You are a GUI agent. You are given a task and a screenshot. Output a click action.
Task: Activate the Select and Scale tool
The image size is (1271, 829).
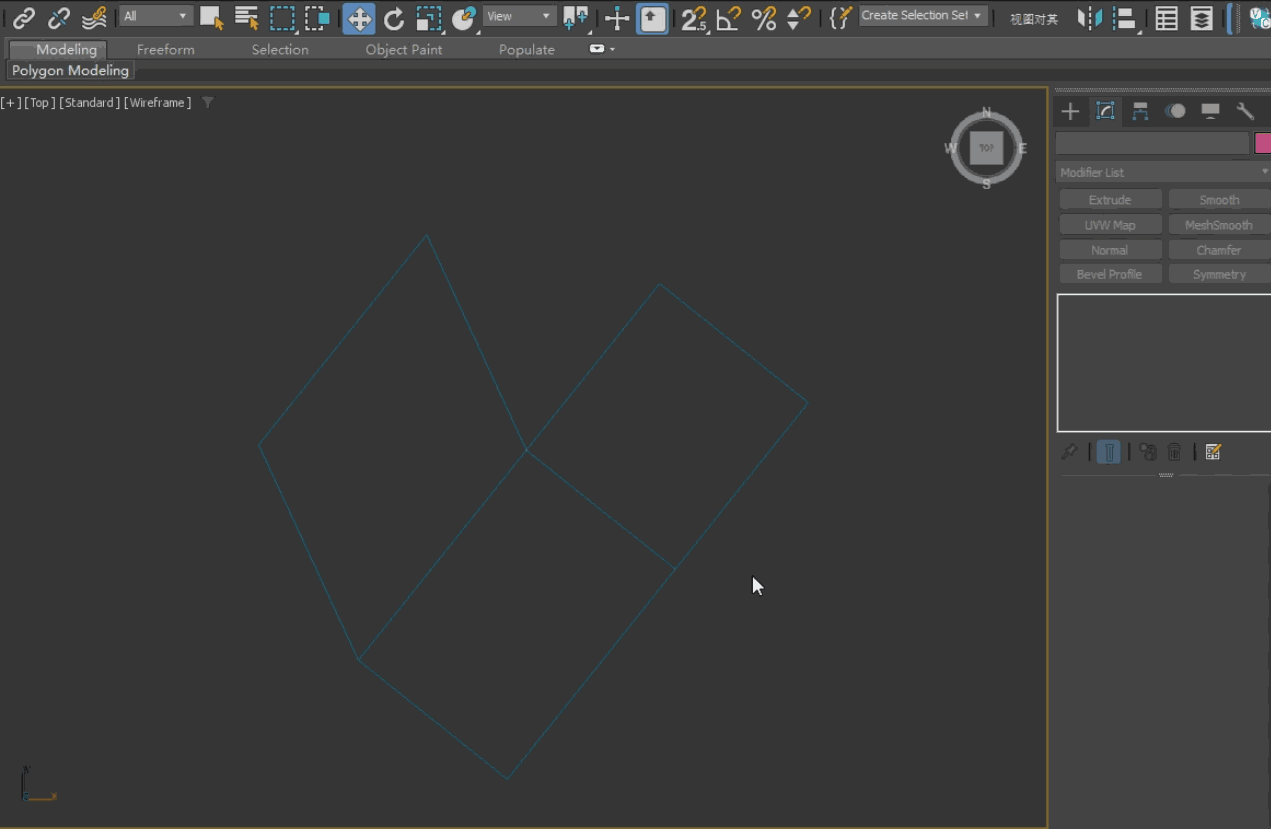pos(429,17)
